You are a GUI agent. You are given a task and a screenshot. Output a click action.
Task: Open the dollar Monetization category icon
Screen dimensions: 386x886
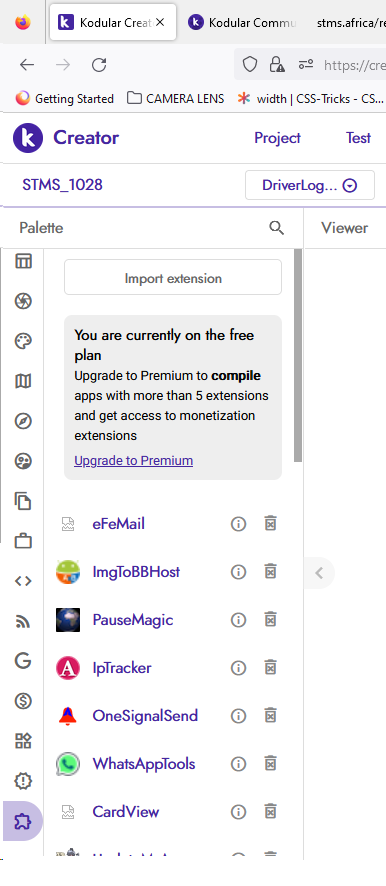(x=23, y=701)
